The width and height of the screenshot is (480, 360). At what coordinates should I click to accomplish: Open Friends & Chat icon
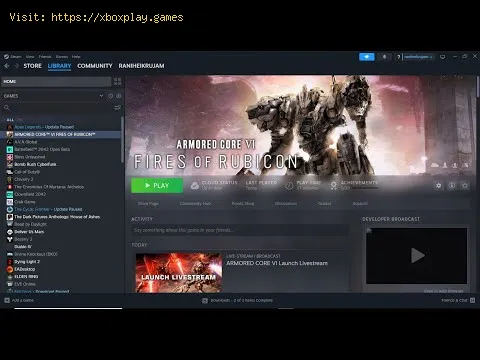(x=472, y=300)
